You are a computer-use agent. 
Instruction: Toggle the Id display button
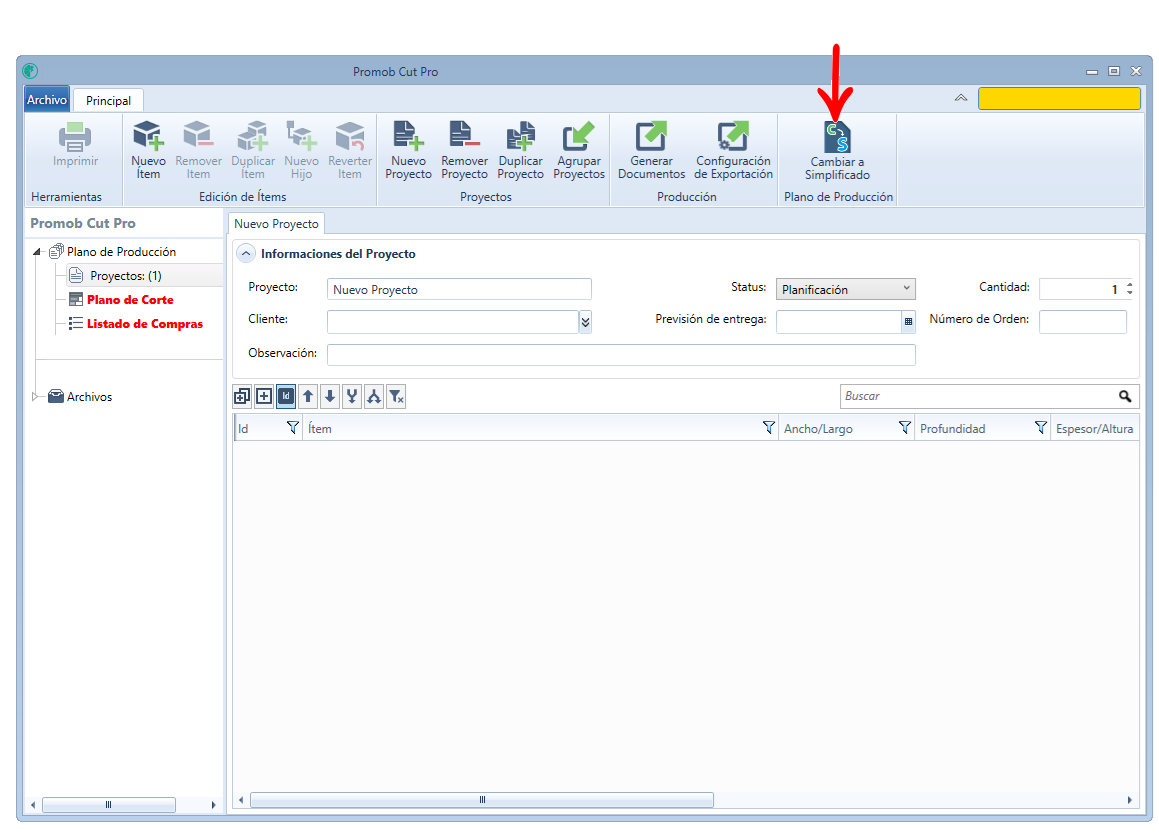click(x=286, y=397)
